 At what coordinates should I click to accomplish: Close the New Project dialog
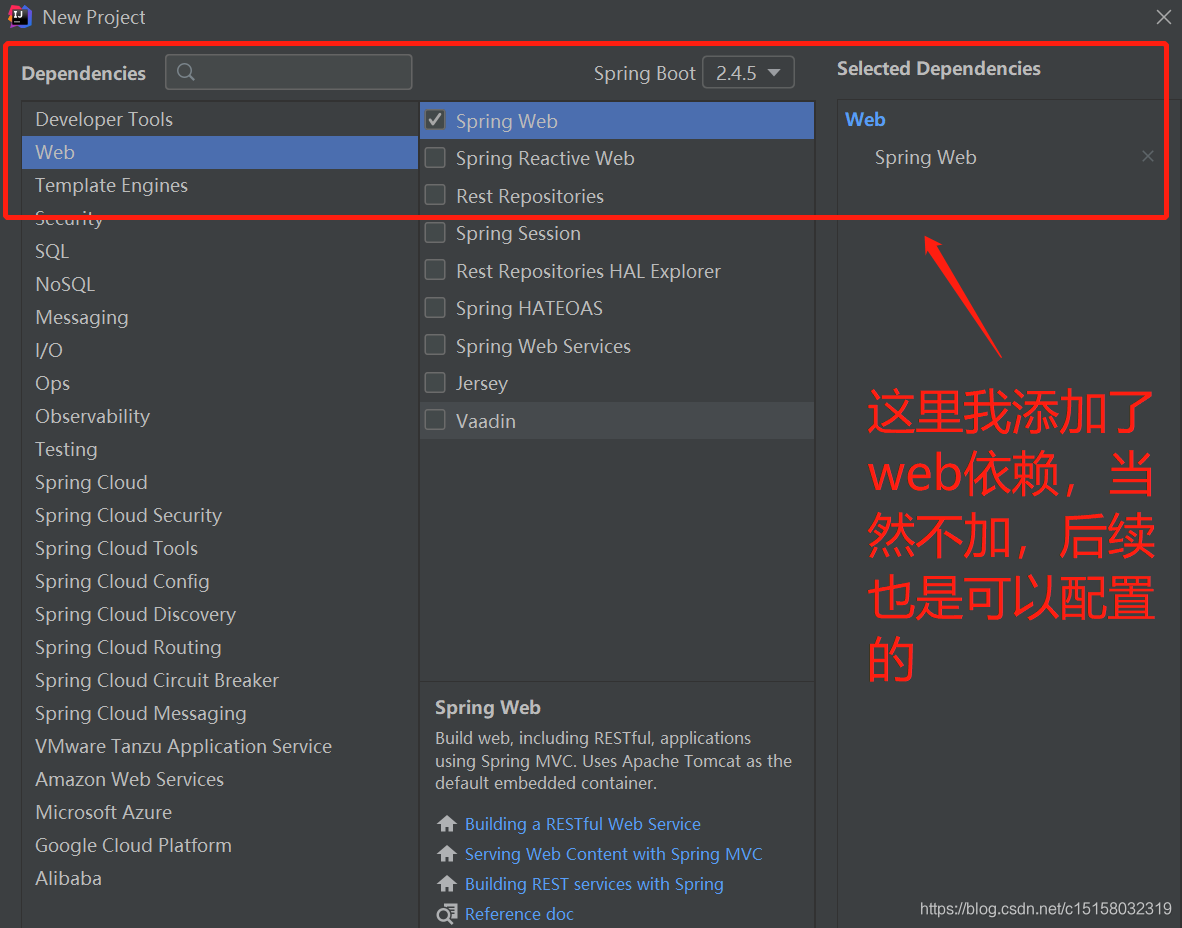(x=1163, y=17)
